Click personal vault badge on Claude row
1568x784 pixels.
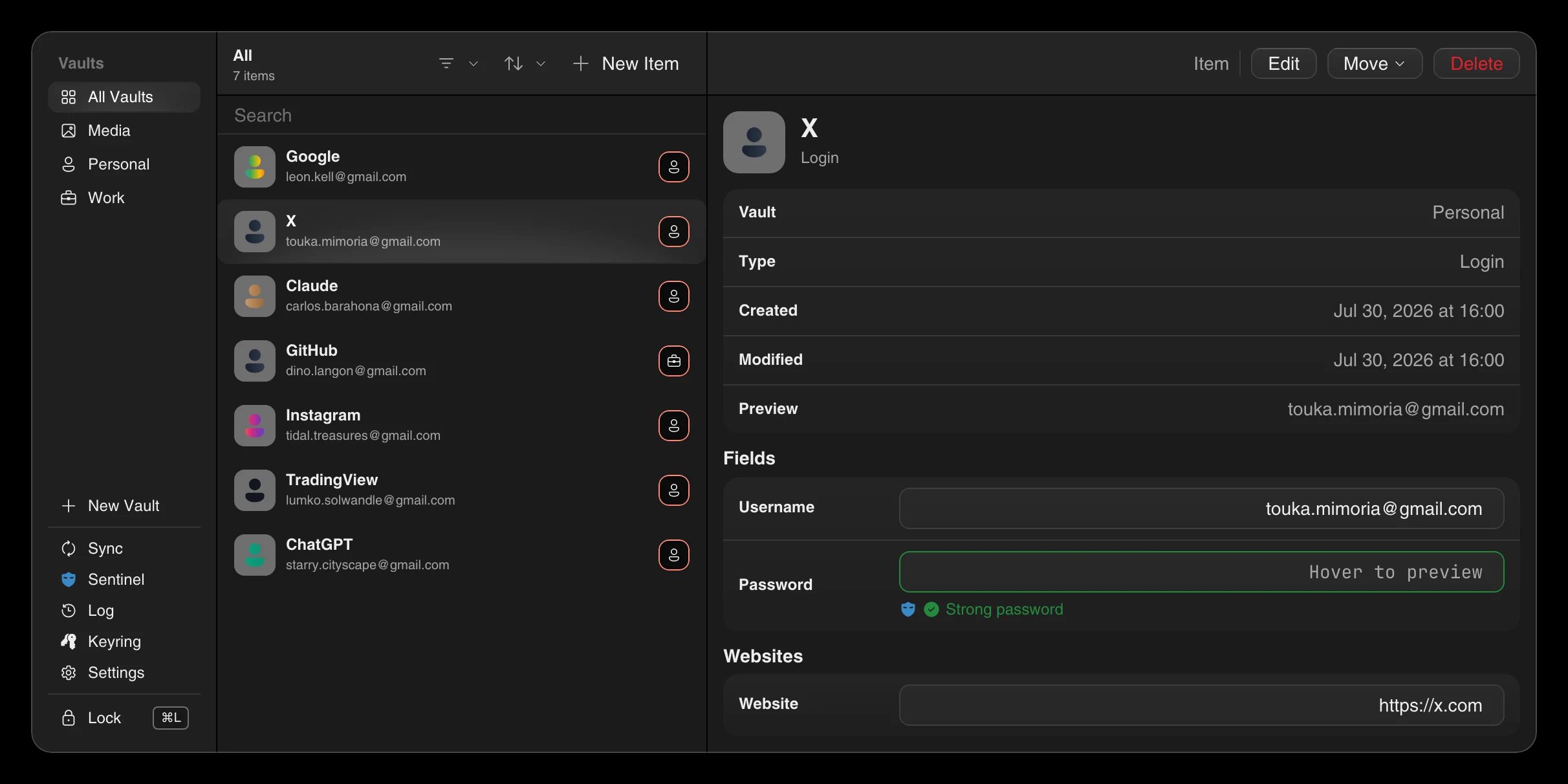pos(674,296)
